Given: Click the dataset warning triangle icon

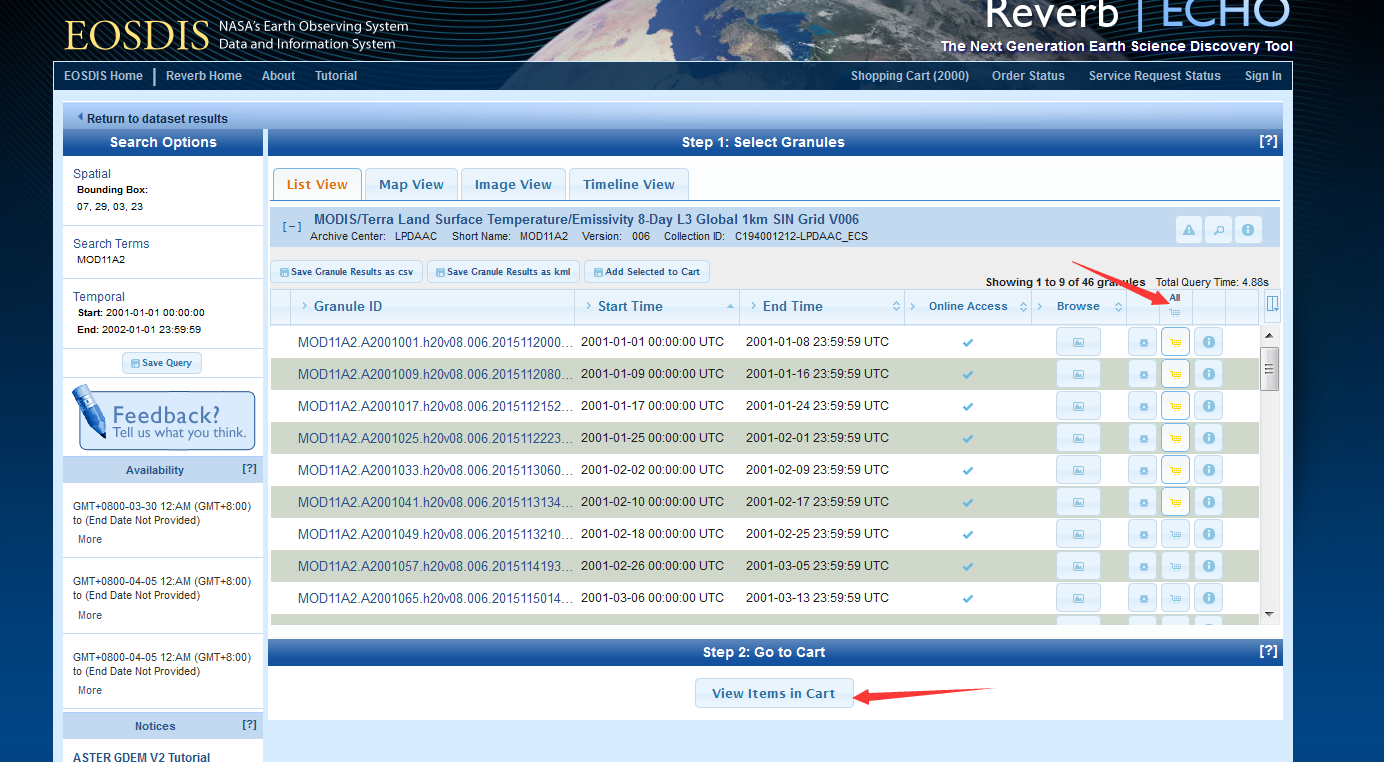Looking at the screenshot, I should tap(1189, 230).
